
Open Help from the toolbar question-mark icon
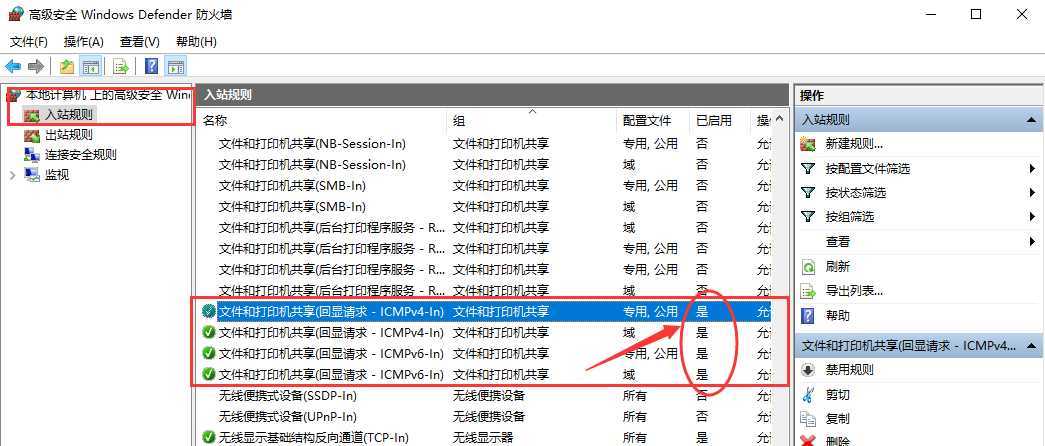(x=151, y=66)
